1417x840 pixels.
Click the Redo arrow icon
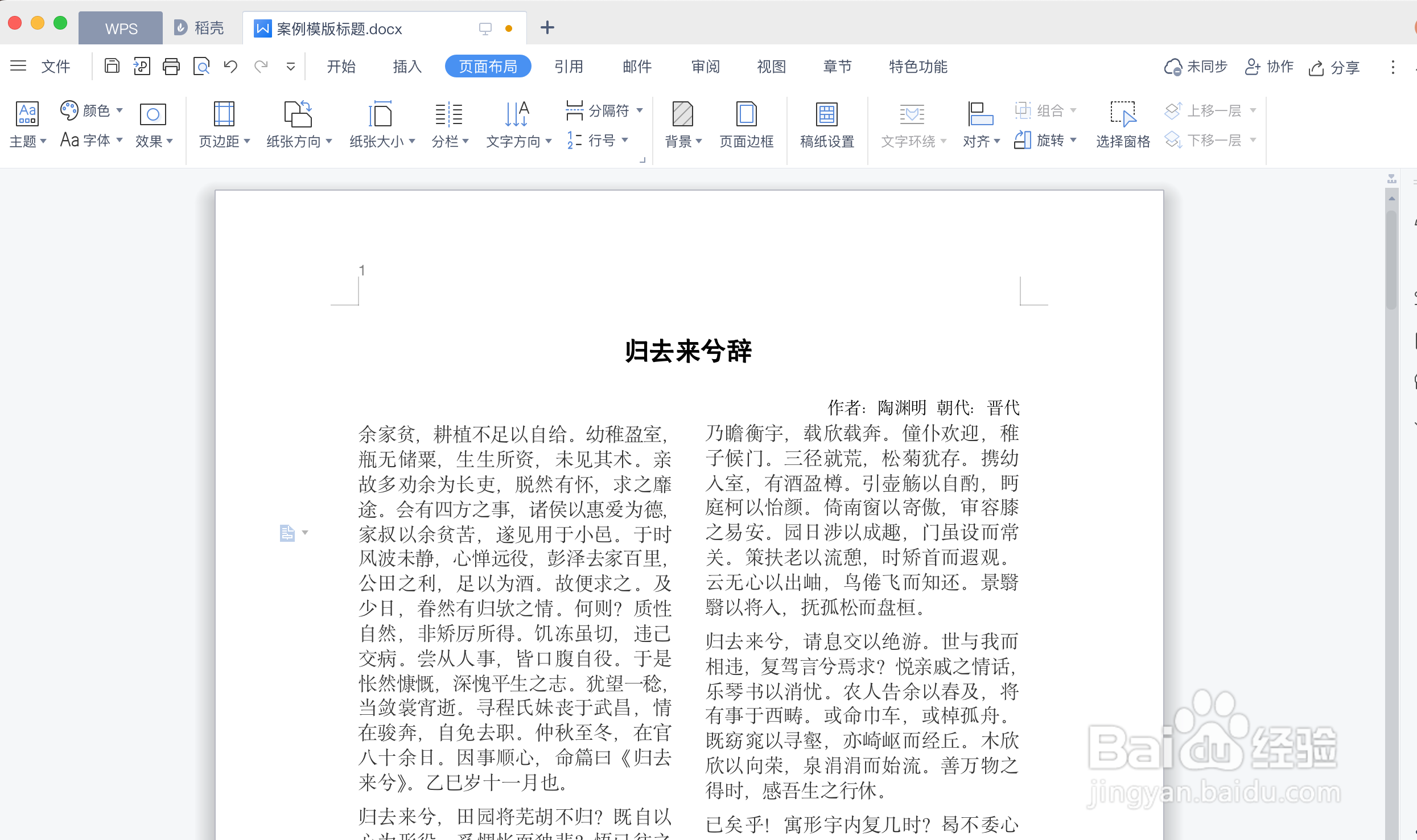click(261, 67)
